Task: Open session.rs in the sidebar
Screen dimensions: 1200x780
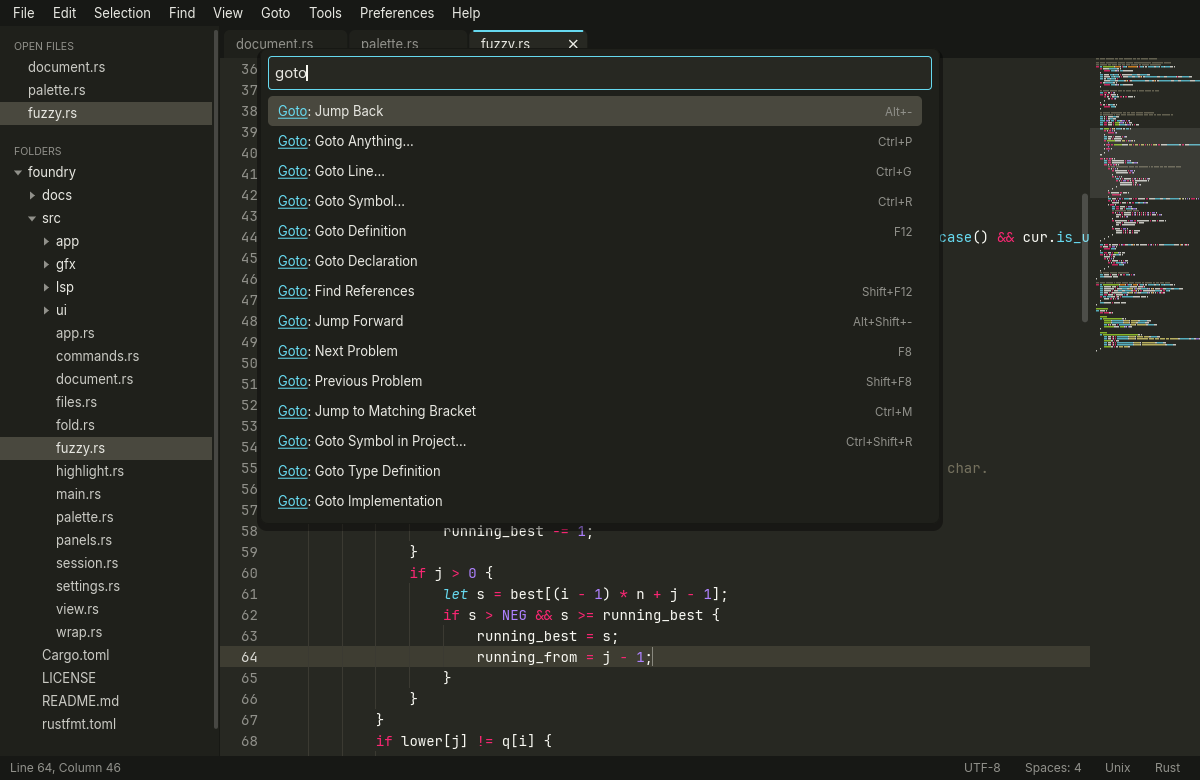Action: pos(106,563)
